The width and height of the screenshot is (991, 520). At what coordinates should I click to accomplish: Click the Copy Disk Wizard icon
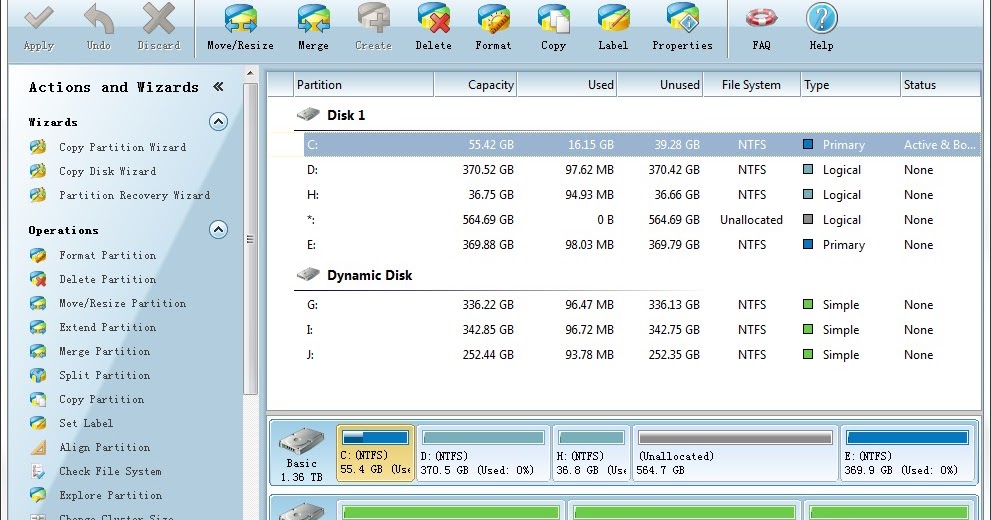click(38, 171)
